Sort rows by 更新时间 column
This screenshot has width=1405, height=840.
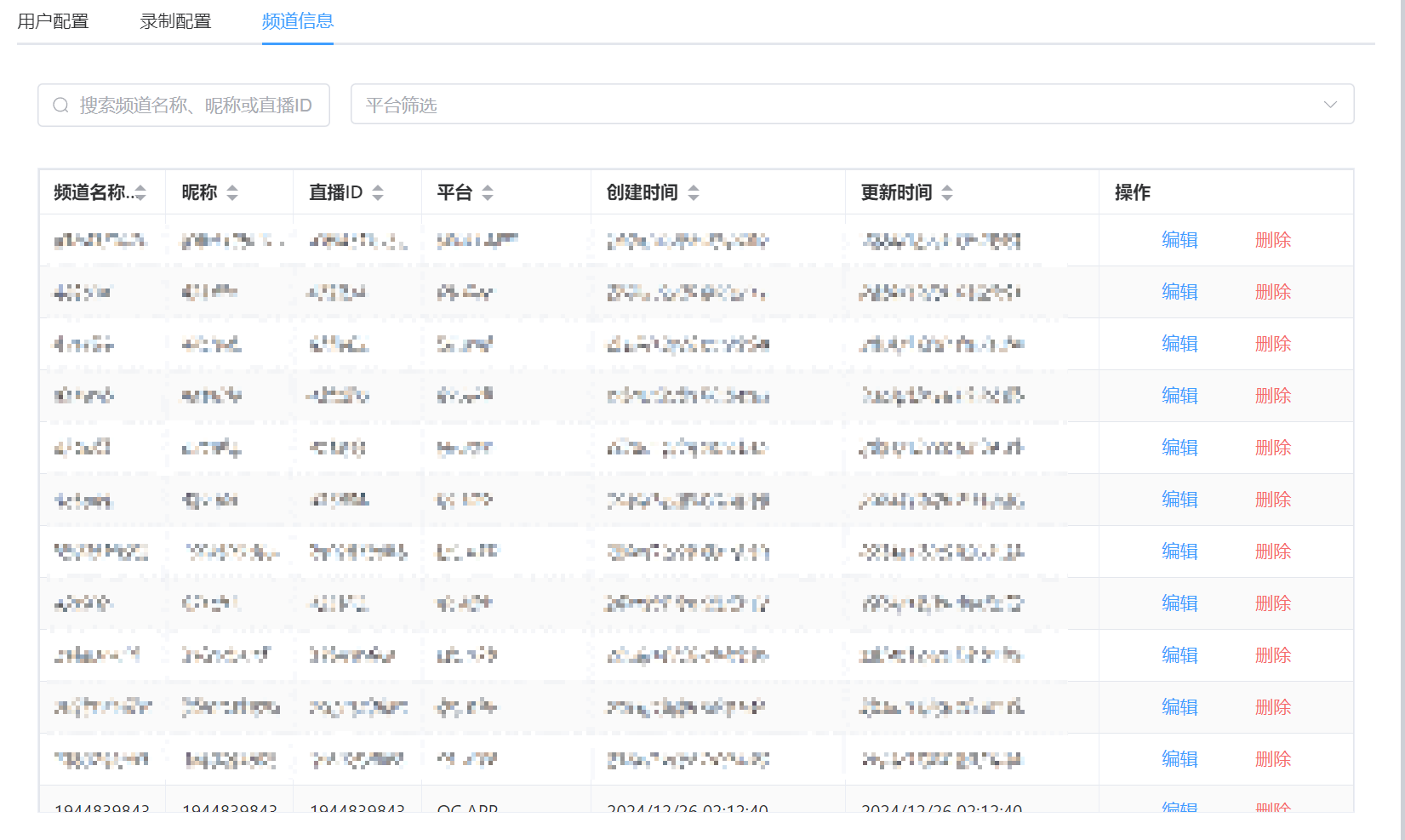pos(947,193)
